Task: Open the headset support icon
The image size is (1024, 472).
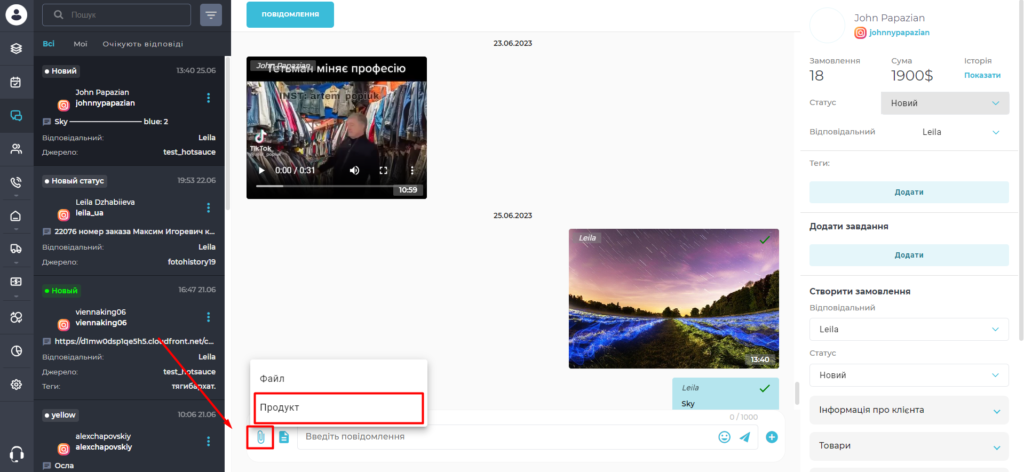Action: [x=17, y=454]
